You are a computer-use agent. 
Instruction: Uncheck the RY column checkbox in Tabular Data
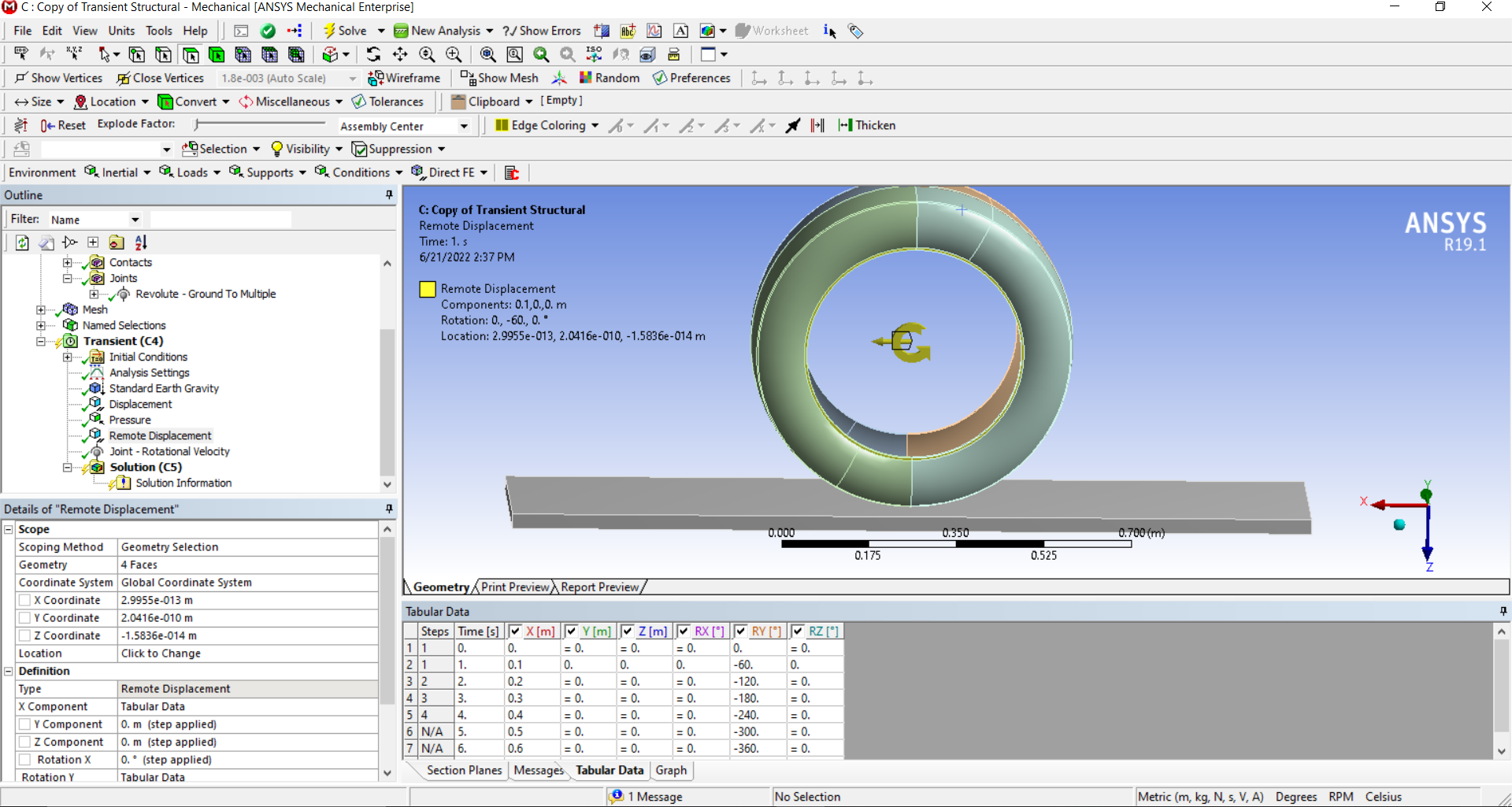(x=740, y=631)
